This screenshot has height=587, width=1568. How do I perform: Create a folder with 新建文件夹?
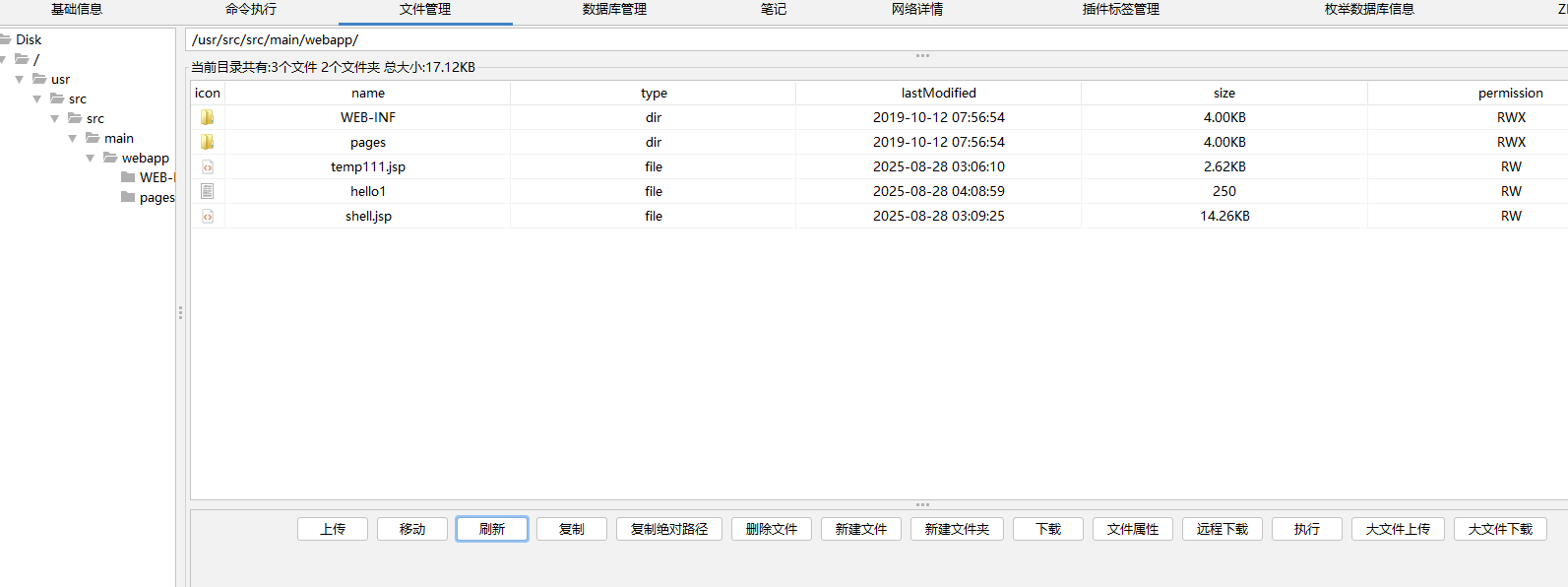(957, 529)
